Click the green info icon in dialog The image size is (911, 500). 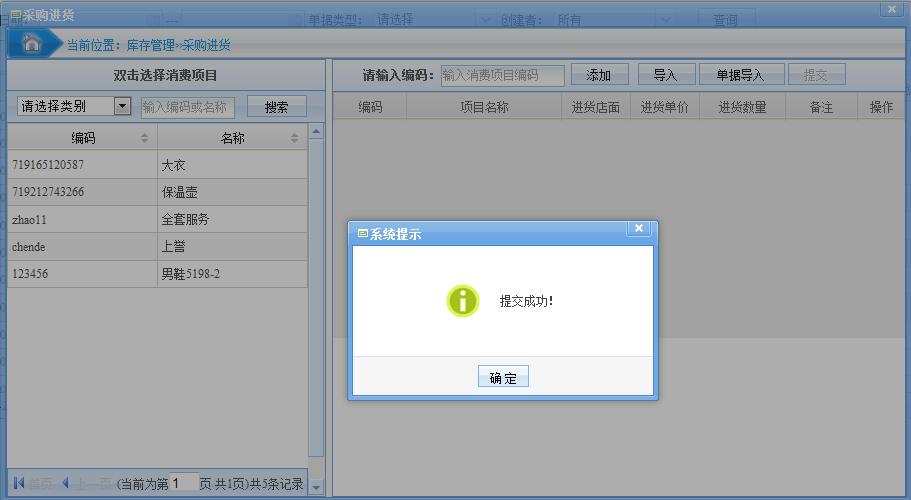click(x=463, y=300)
